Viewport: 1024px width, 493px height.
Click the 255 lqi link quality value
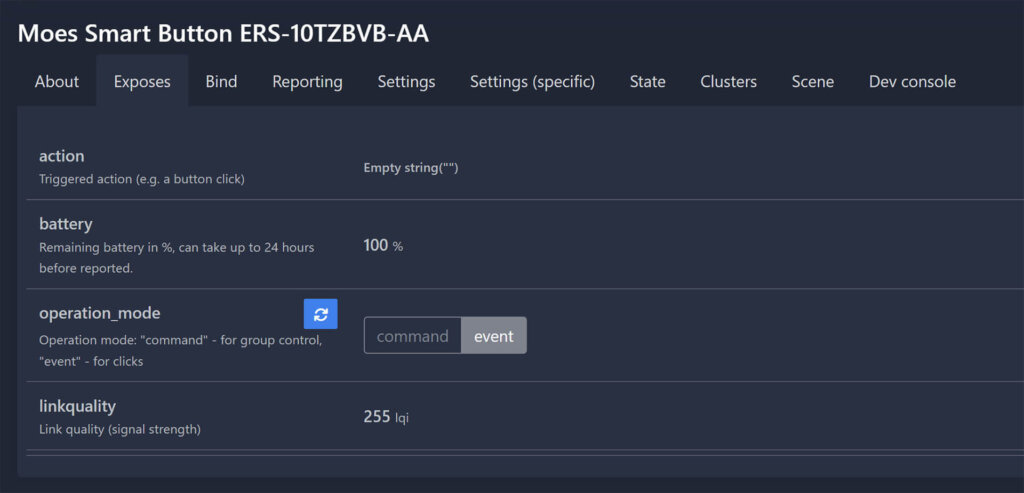click(386, 417)
